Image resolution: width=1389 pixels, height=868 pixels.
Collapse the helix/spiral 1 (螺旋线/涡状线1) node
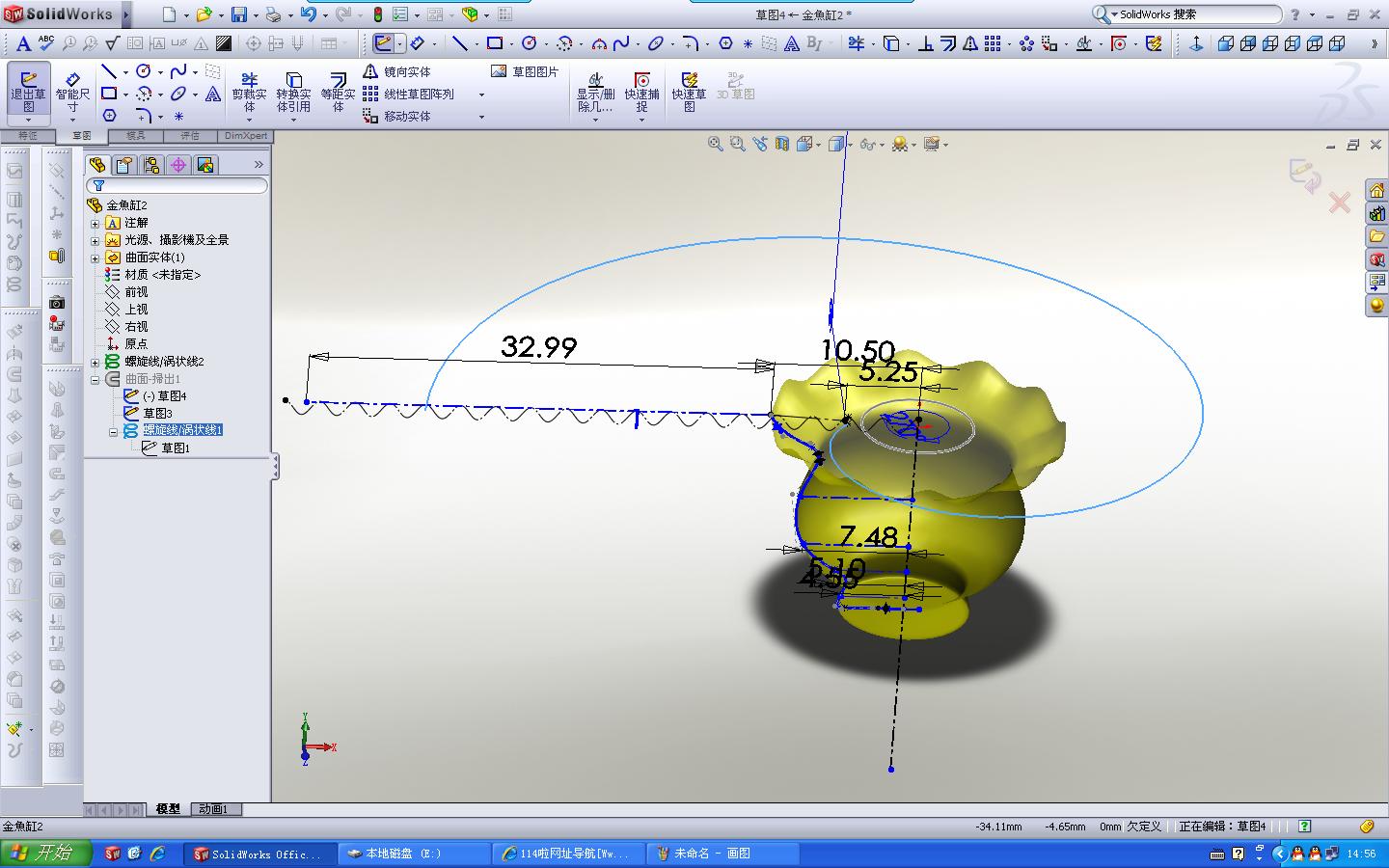tap(113, 431)
